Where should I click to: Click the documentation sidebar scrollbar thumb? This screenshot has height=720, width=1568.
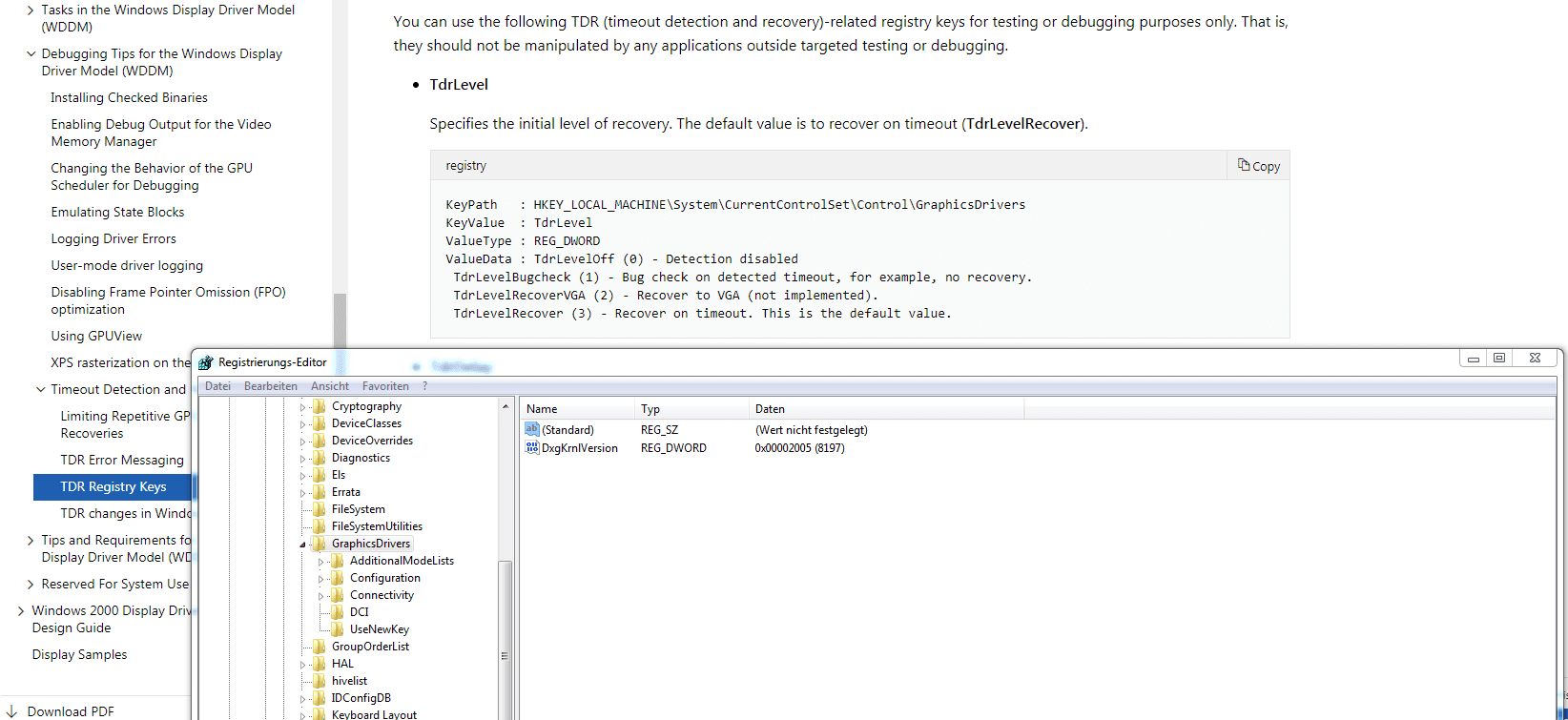[x=340, y=320]
